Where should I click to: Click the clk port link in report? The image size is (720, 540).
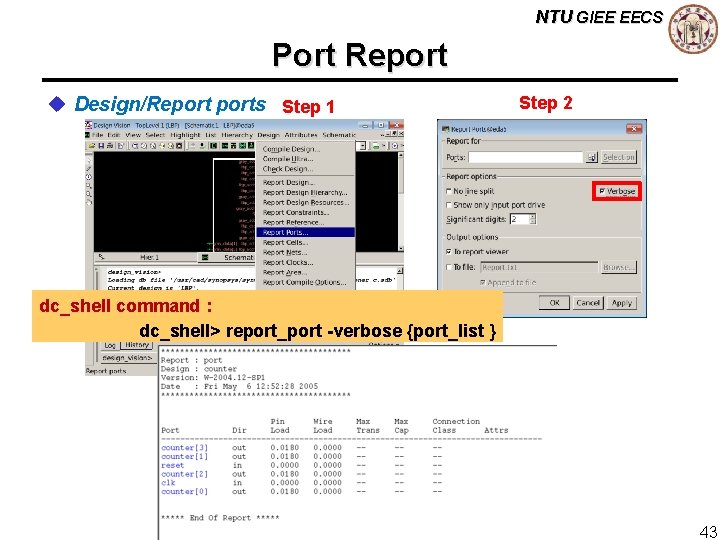coord(168,483)
